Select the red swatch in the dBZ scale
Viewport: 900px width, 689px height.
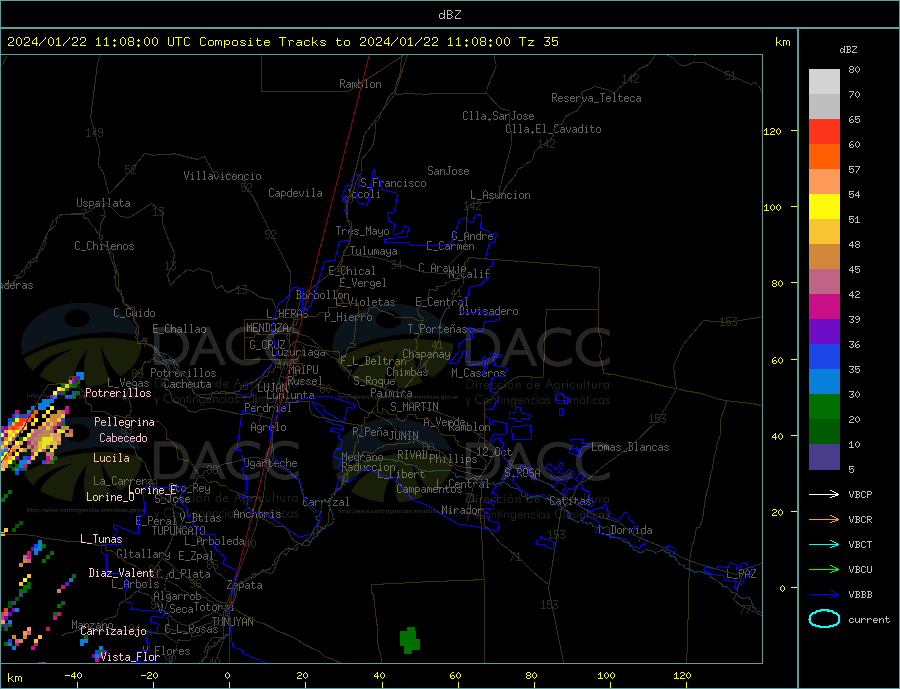click(824, 131)
